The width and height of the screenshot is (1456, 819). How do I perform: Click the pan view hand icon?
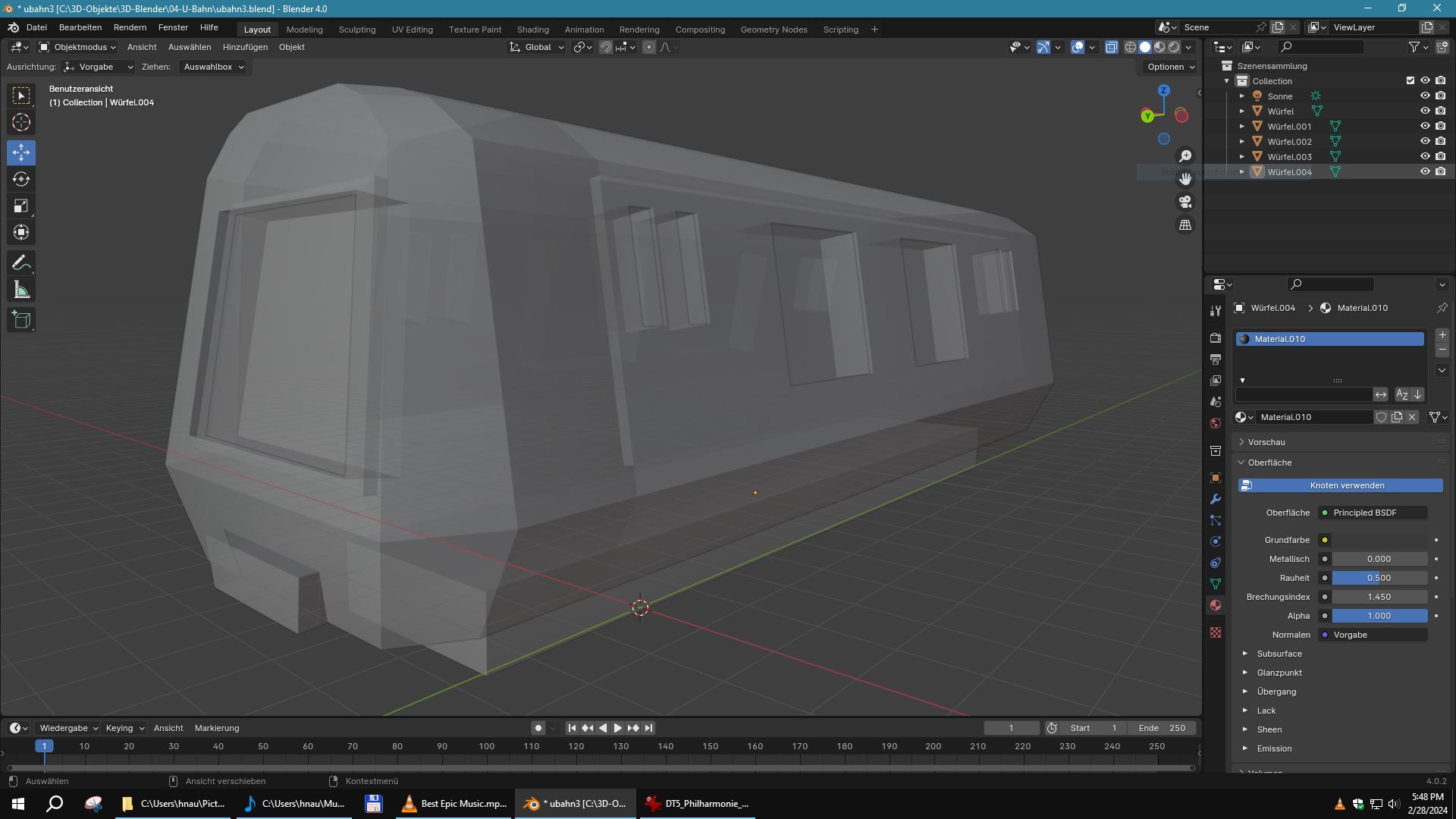1185,179
